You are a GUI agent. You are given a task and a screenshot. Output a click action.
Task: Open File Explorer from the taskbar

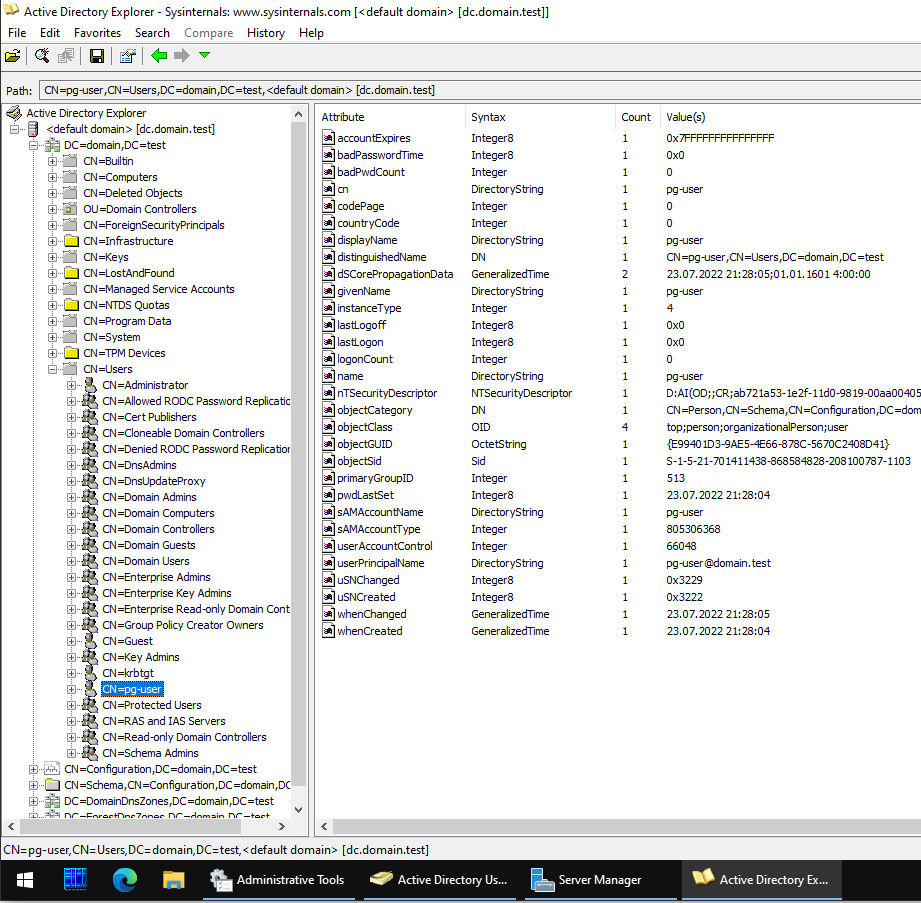174,879
